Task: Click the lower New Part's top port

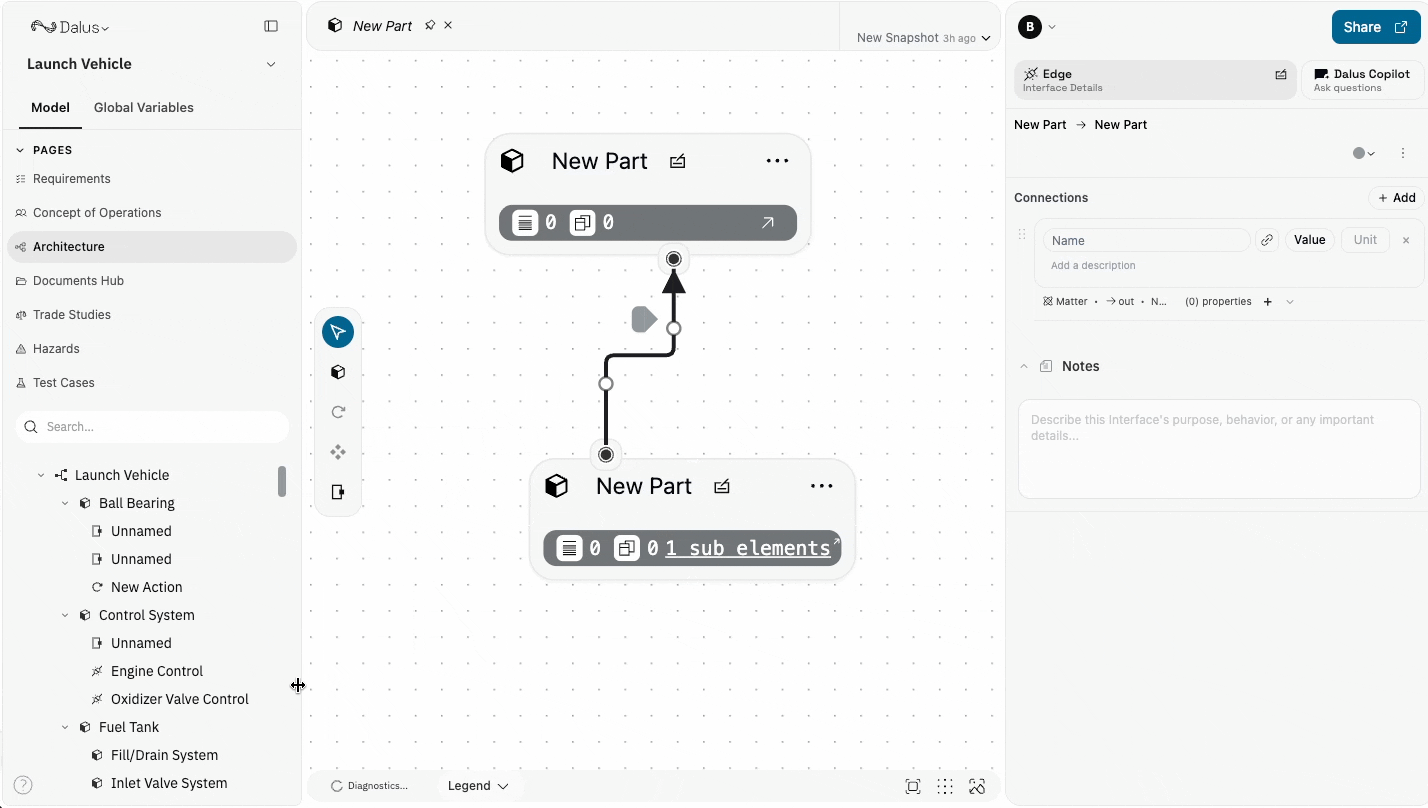Action: (606, 455)
